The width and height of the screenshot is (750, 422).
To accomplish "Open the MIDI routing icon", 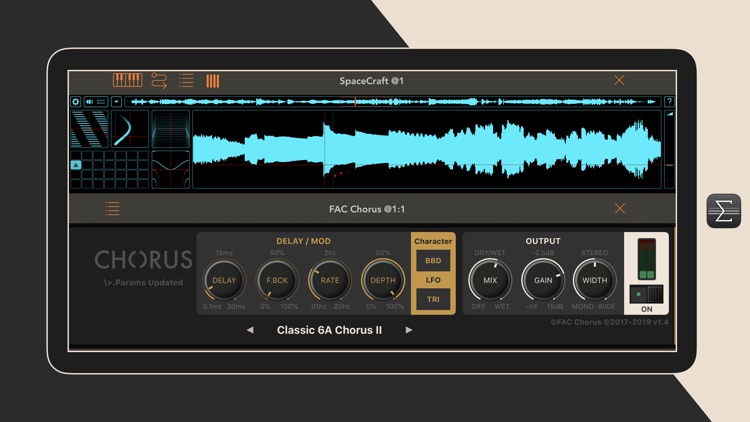I will [159, 80].
